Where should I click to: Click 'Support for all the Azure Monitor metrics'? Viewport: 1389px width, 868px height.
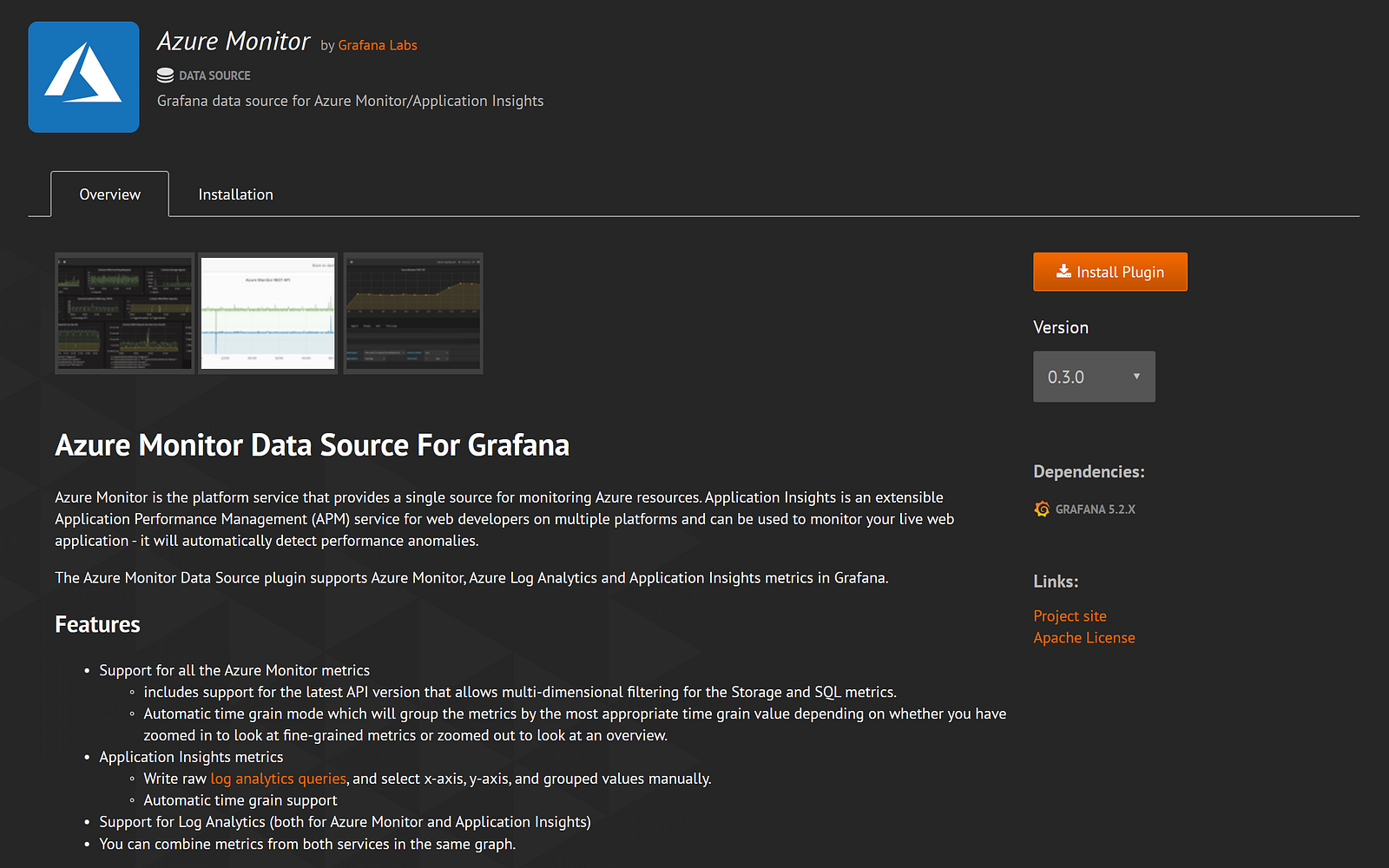[234, 670]
